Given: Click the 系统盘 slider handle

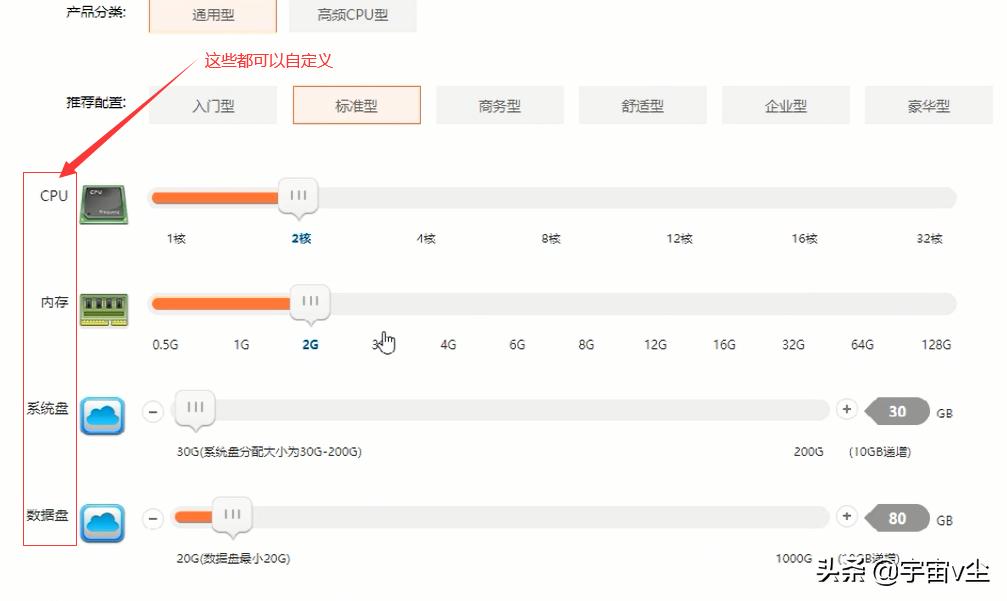Looking at the screenshot, I should pos(193,408).
